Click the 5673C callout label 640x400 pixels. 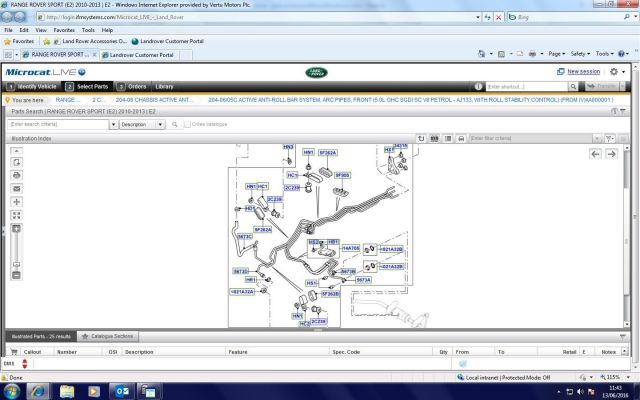[x=244, y=236]
